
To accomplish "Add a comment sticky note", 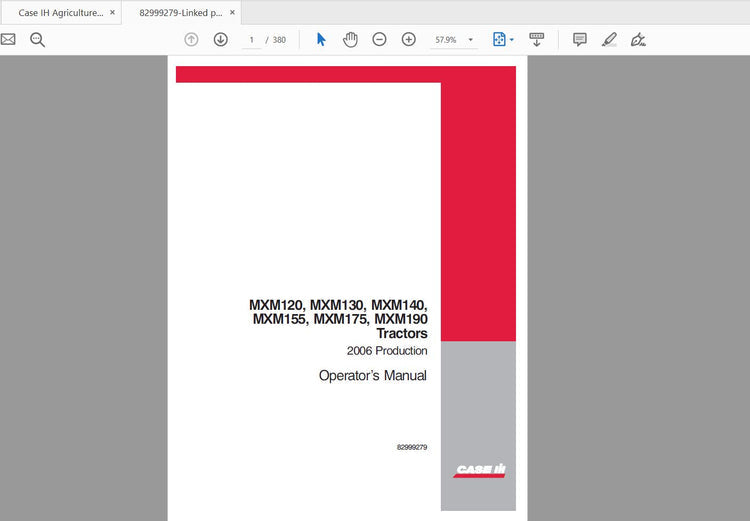I will (x=580, y=39).
